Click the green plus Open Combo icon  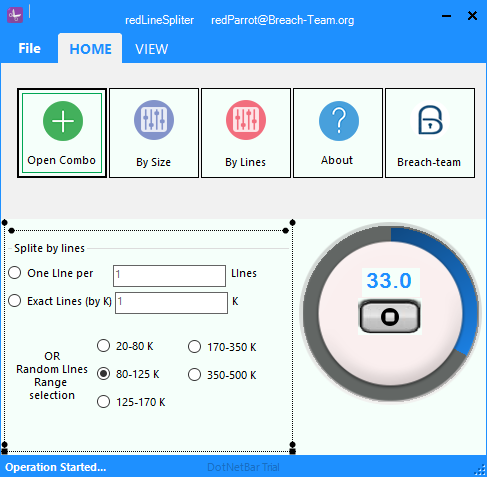click(x=63, y=121)
